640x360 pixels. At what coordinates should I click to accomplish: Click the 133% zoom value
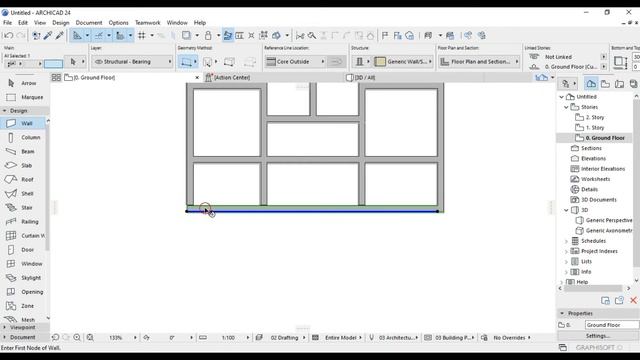pyautogui.click(x=116, y=338)
